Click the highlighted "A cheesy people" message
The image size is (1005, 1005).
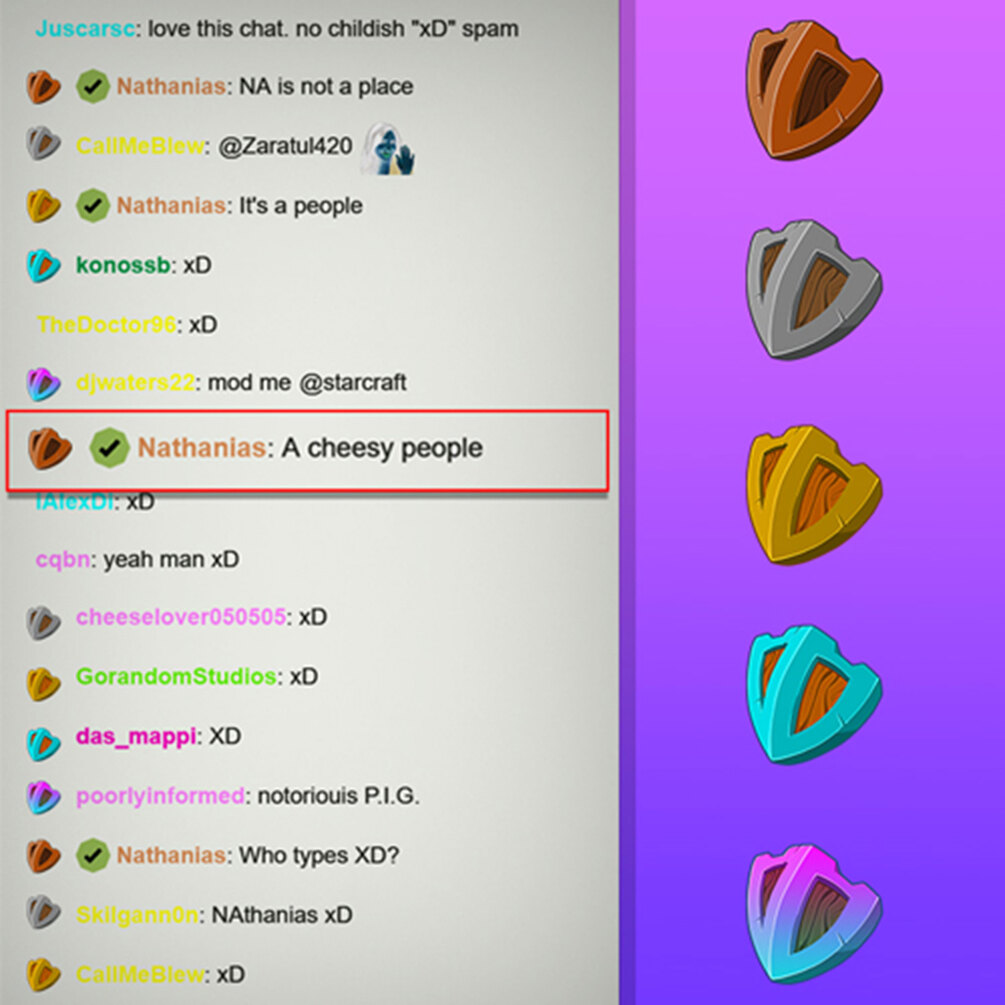point(307,451)
